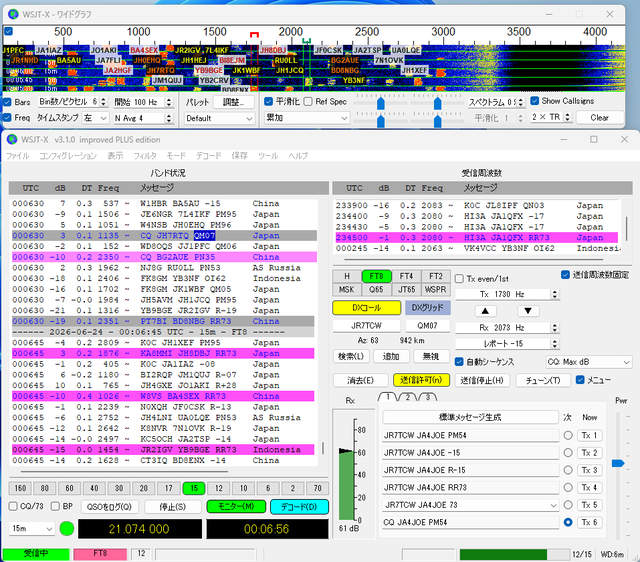The height and width of the screenshot is (562, 640).
Task: Click the down arrow frequency shift button
Action: tap(528, 311)
